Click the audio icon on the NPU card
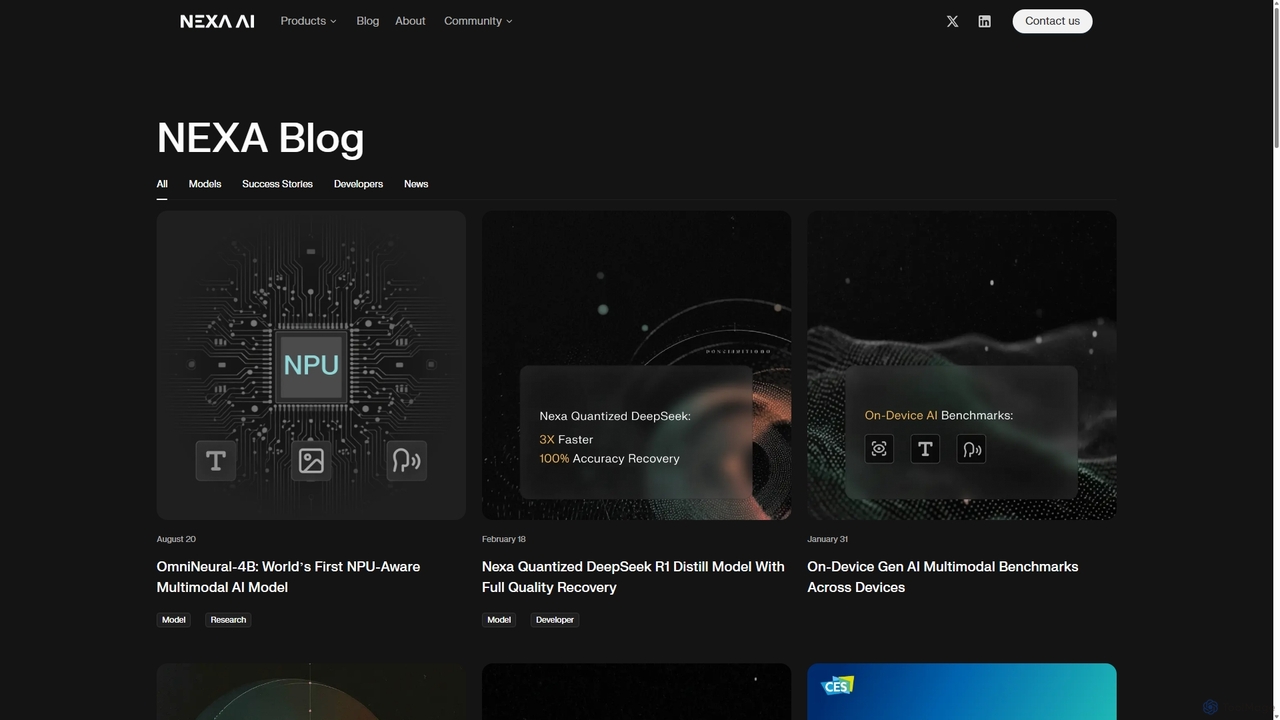Screen dimensions: 1280x720 [406, 461]
